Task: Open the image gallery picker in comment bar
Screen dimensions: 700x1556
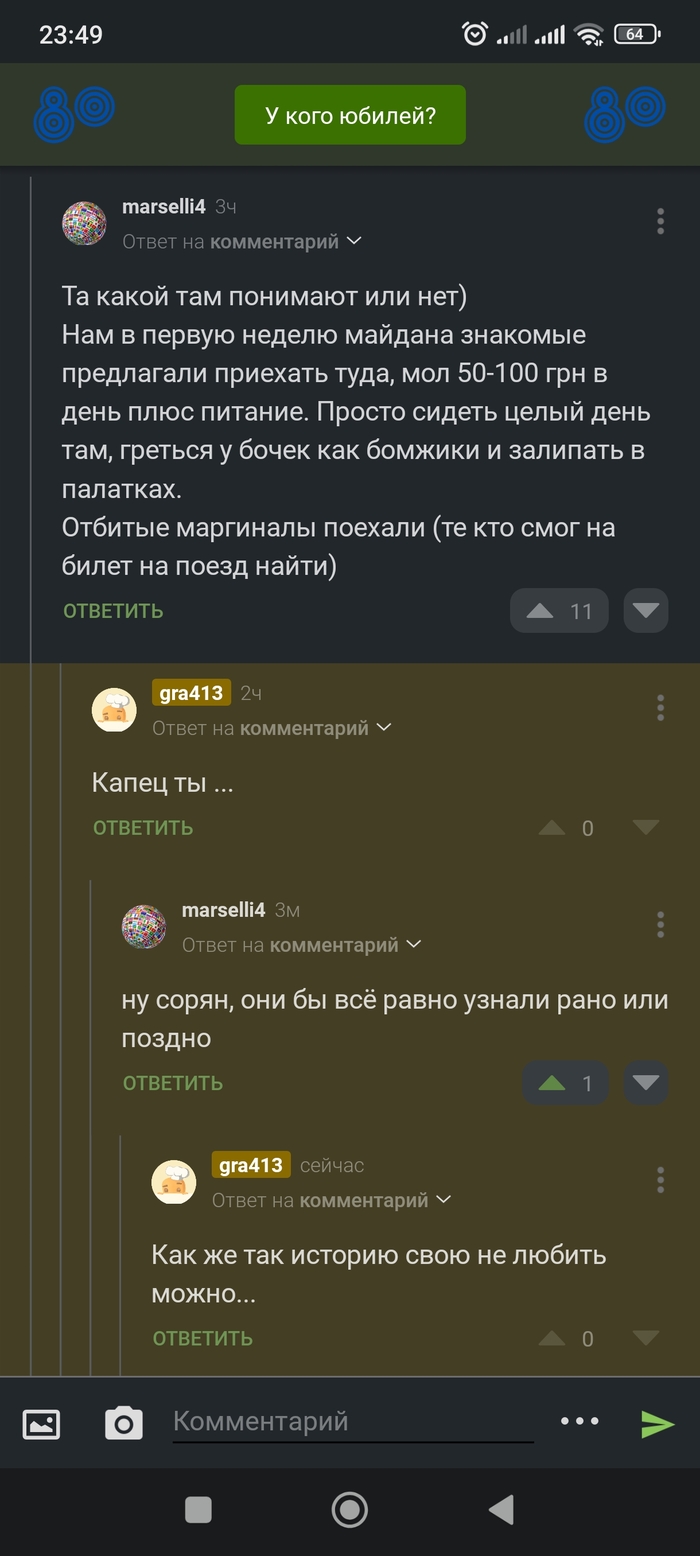Action: [41, 1421]
